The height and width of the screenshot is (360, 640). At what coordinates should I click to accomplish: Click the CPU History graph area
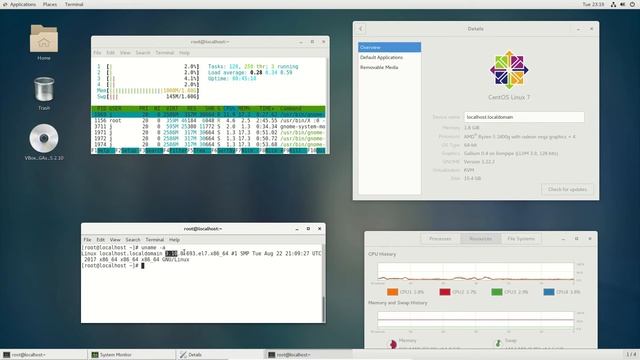click(x=476, y=272)
